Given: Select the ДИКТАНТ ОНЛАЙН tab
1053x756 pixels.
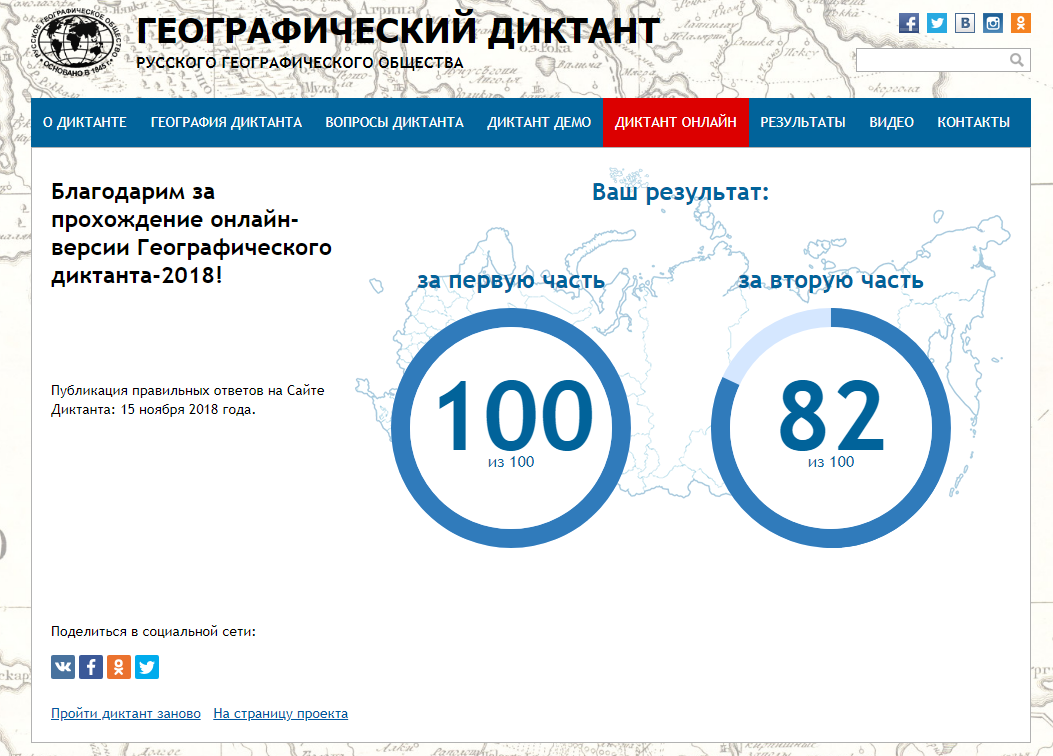Looking at the screenshot, I should 676,122.
